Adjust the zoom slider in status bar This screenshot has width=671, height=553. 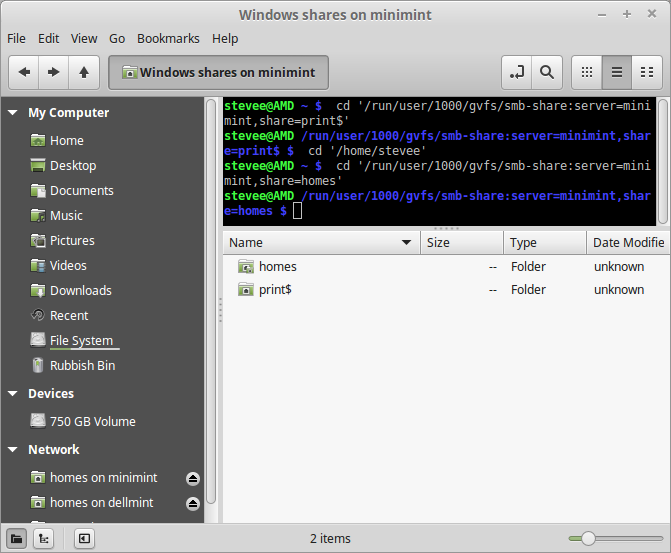pyautogui.click(x=588, y=538)
